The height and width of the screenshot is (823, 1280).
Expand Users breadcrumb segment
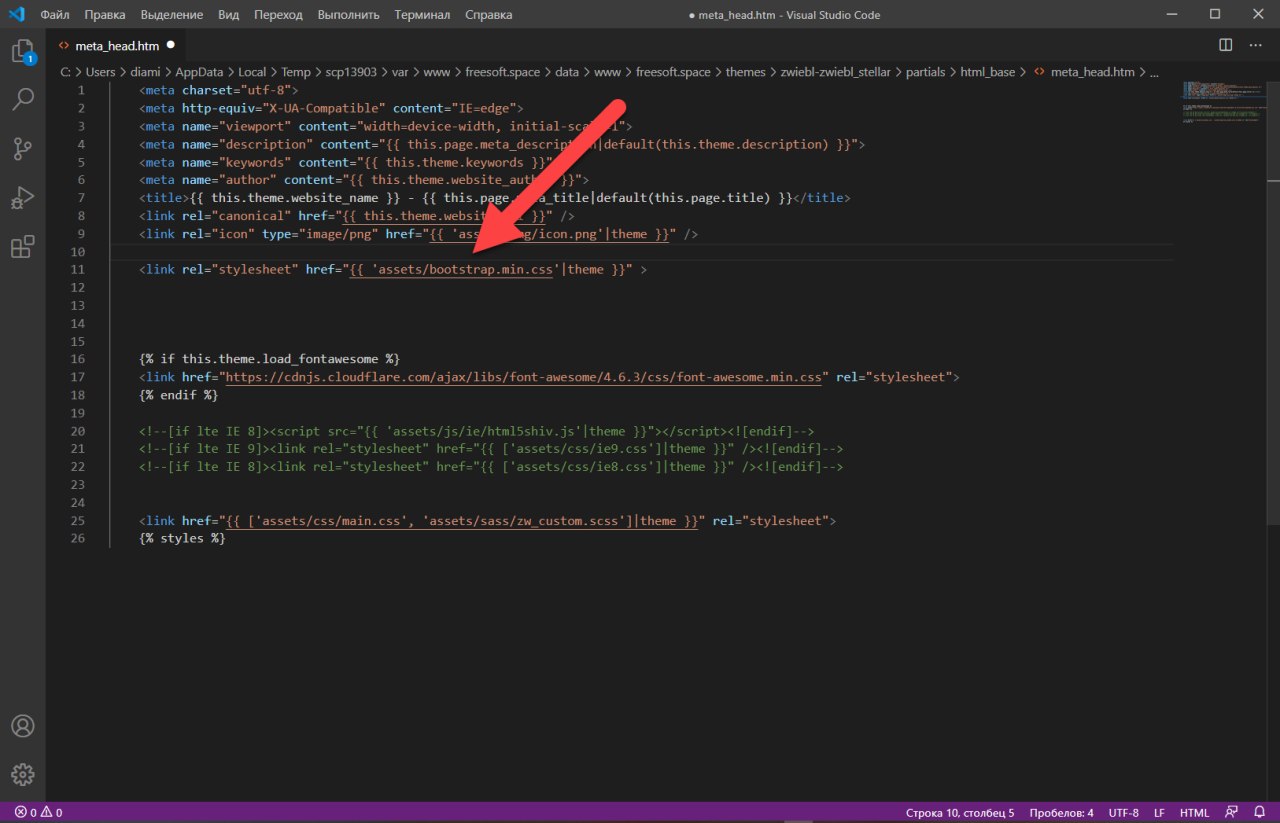click(x=101, y=72)
